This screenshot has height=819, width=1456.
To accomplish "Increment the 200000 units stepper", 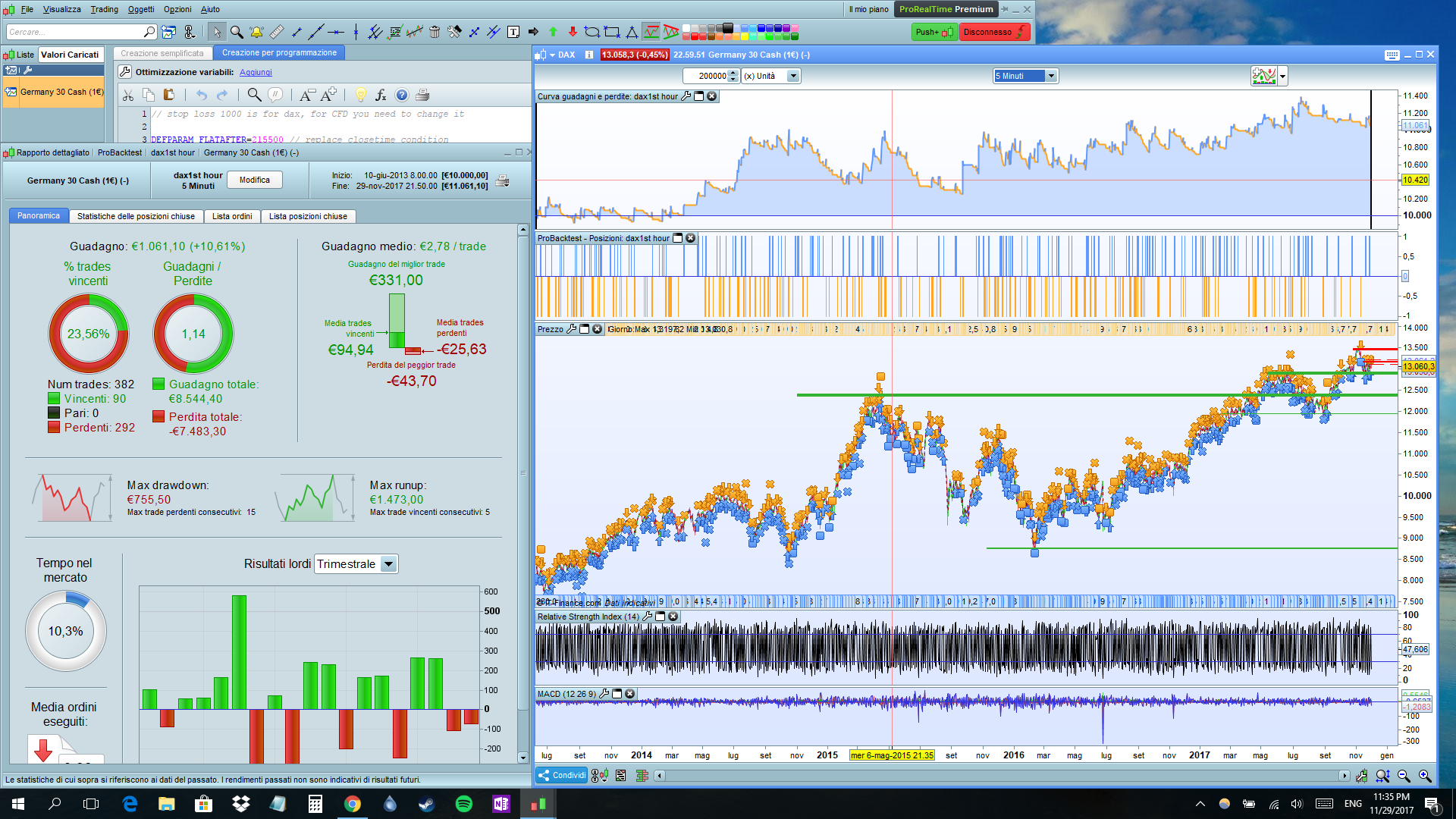I will pos(733,73).
